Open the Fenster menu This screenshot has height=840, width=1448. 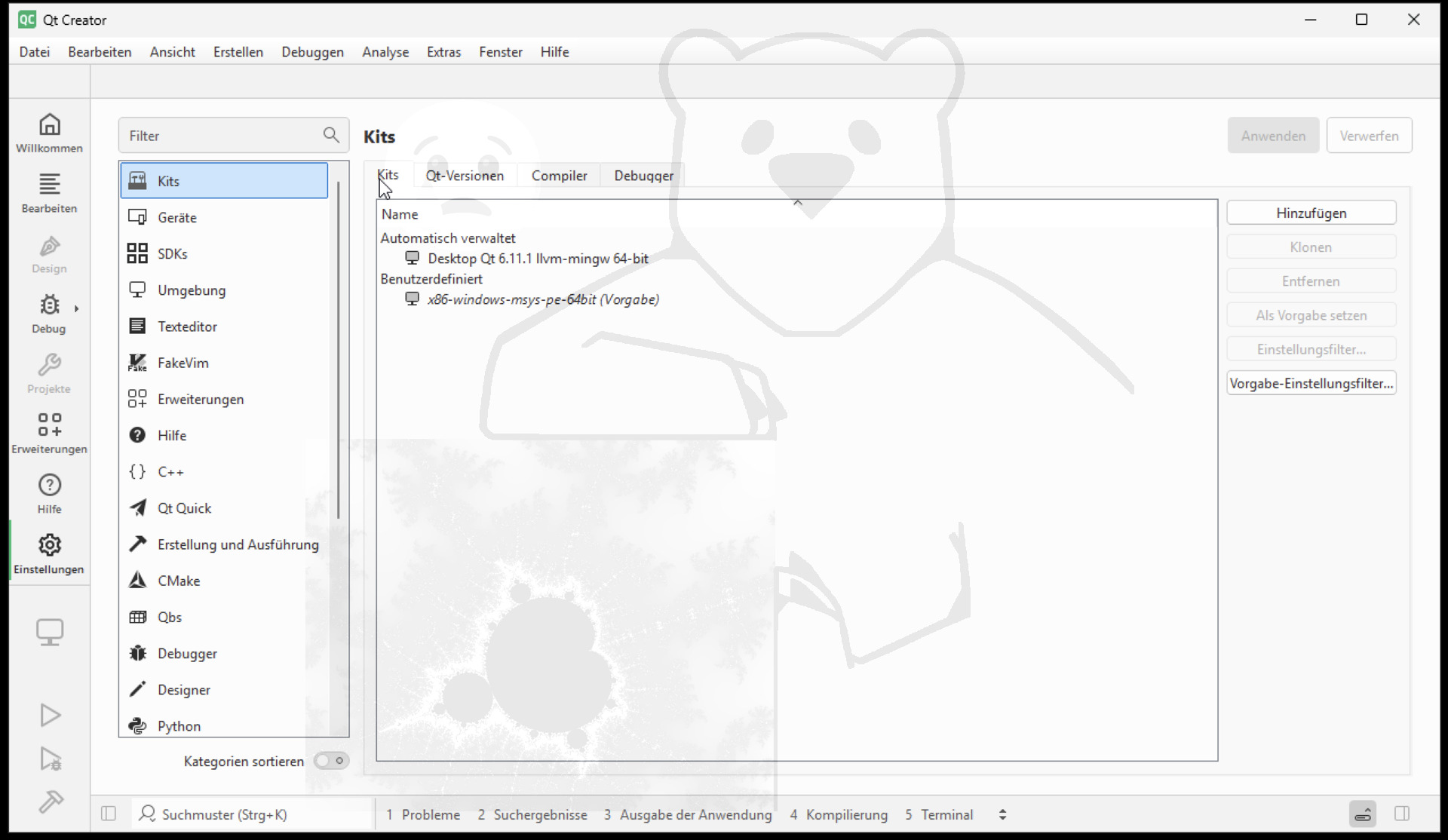click(501, 51)
